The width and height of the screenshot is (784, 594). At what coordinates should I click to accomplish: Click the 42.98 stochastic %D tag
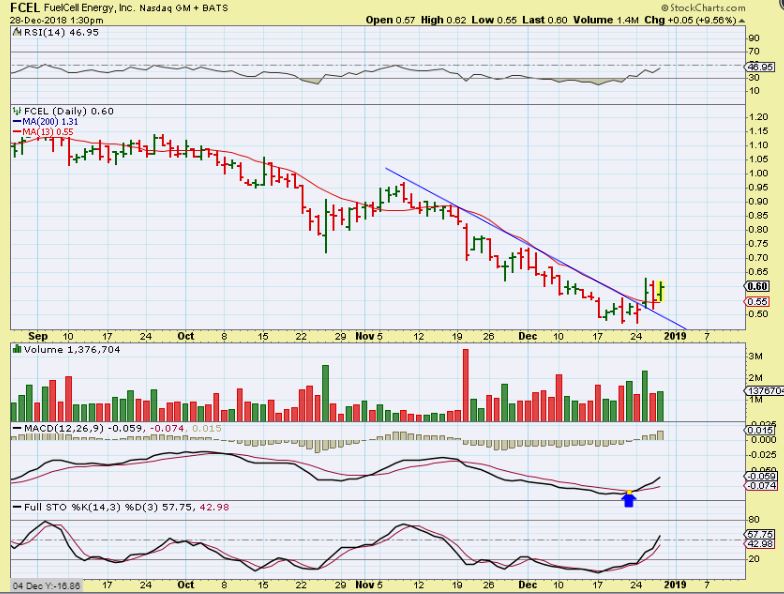pyautogui.click(x=760, y=544)
